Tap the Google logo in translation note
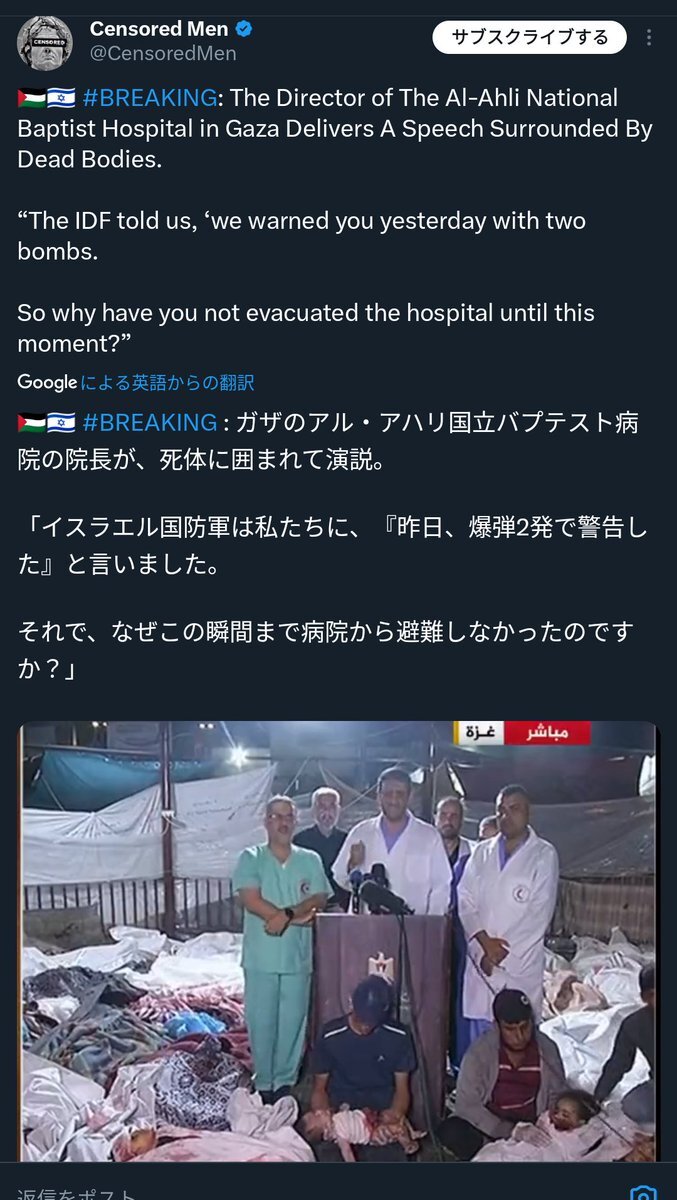 [x=46, y=382]
